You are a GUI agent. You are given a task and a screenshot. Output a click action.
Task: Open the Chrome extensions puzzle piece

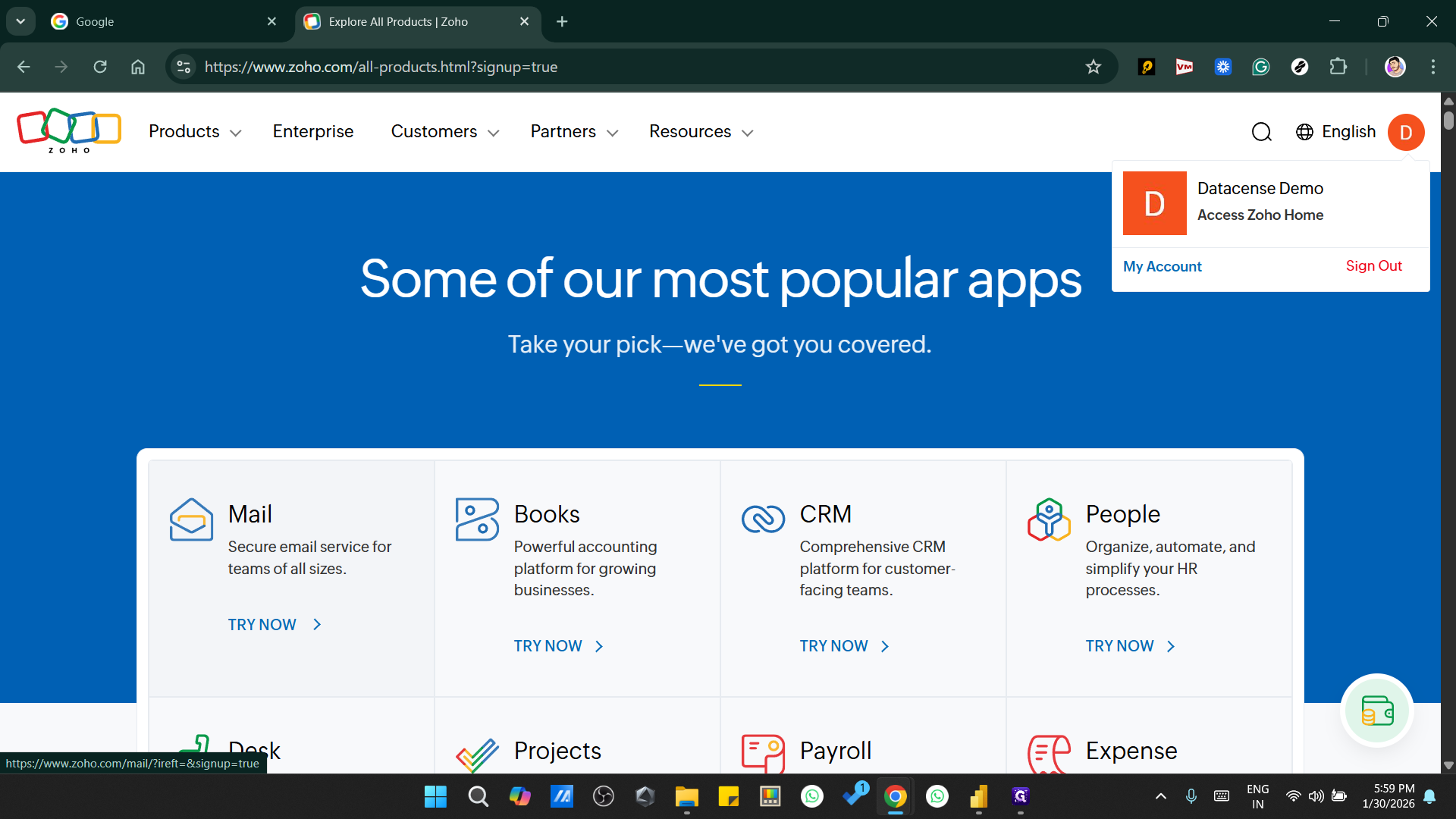click(1338, 67)
